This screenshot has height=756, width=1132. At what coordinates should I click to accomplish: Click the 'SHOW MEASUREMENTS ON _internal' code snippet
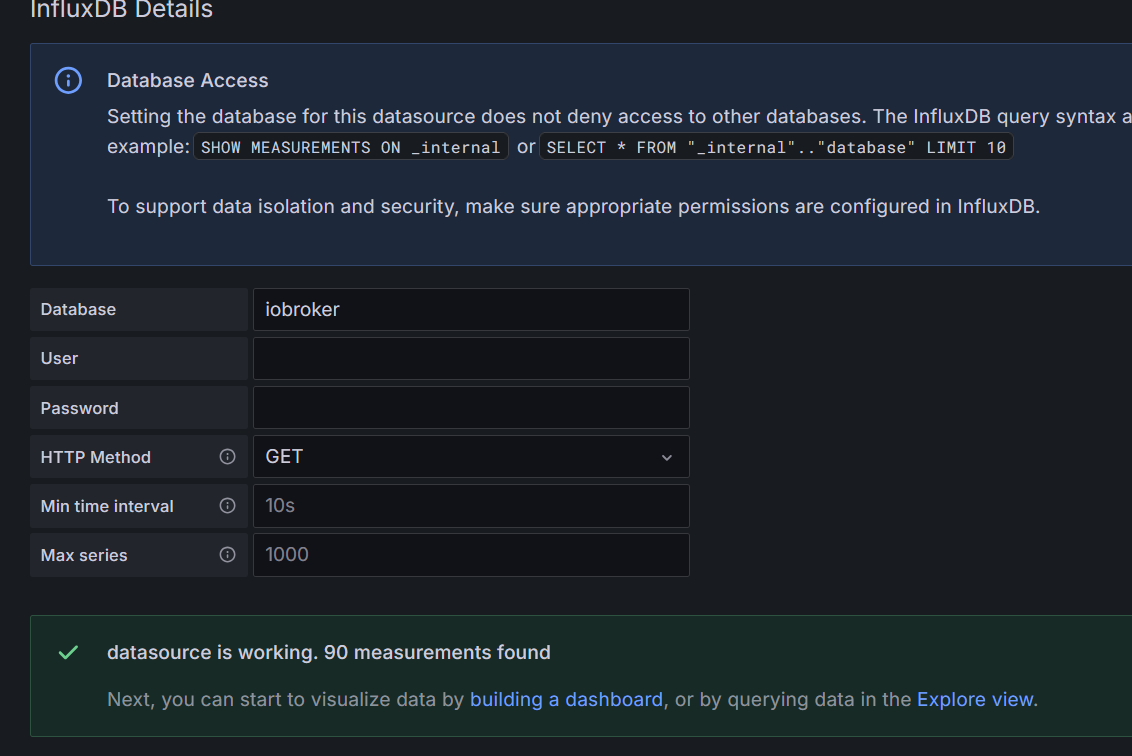tap(350, 147)
